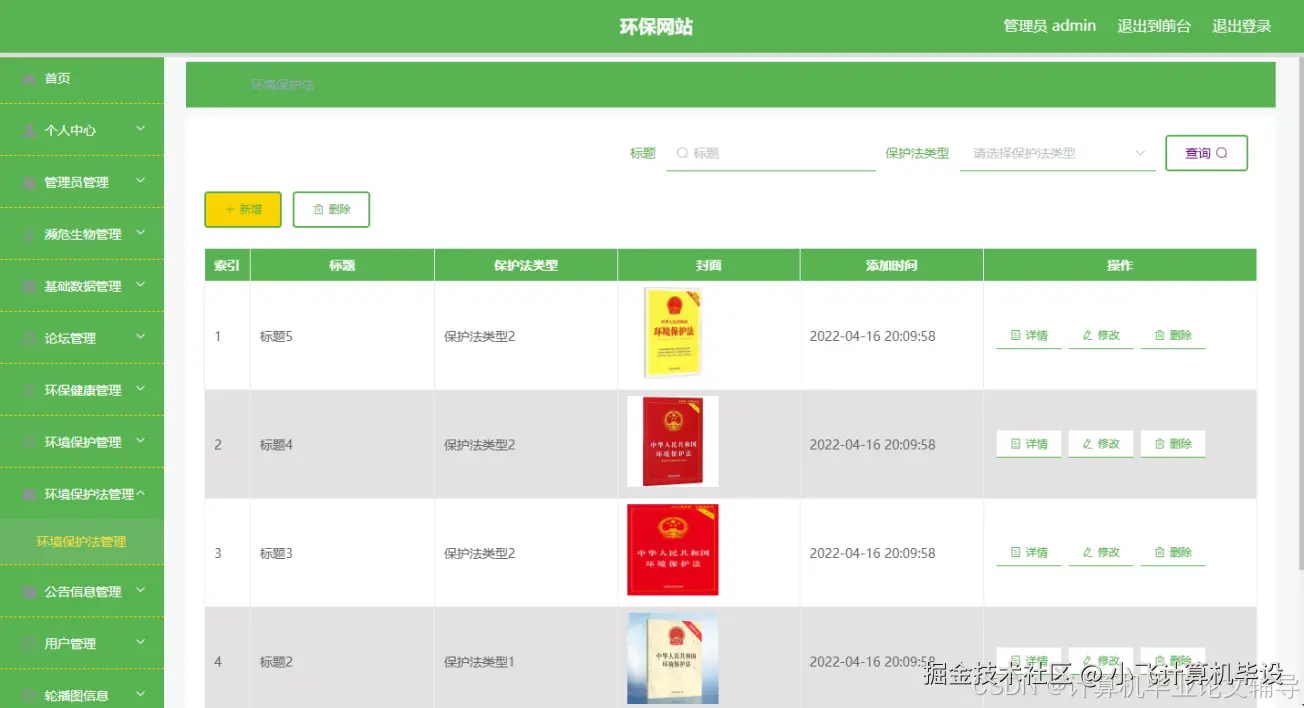Click the yellow 新增 button
This screenshot has width=1304, height=708.
point(243,209)
